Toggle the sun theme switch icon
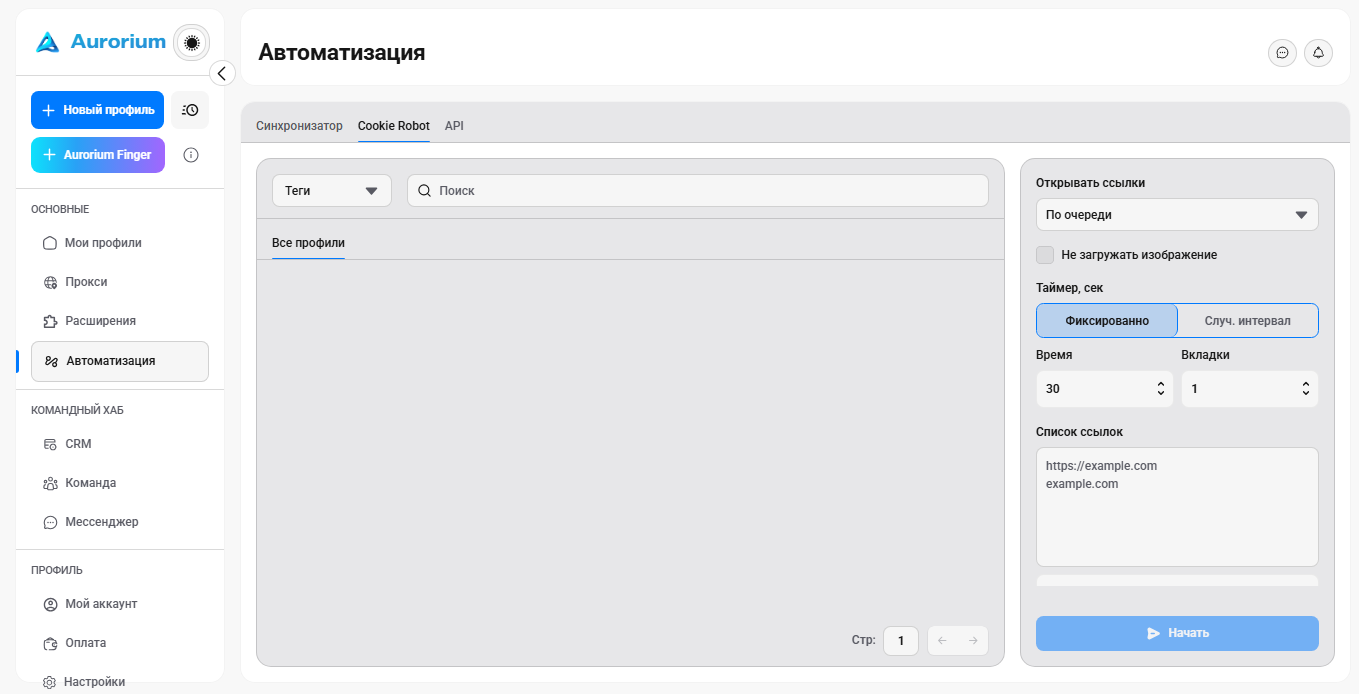This screenshot has width=1359, height=694. click(x=191, y=42)
